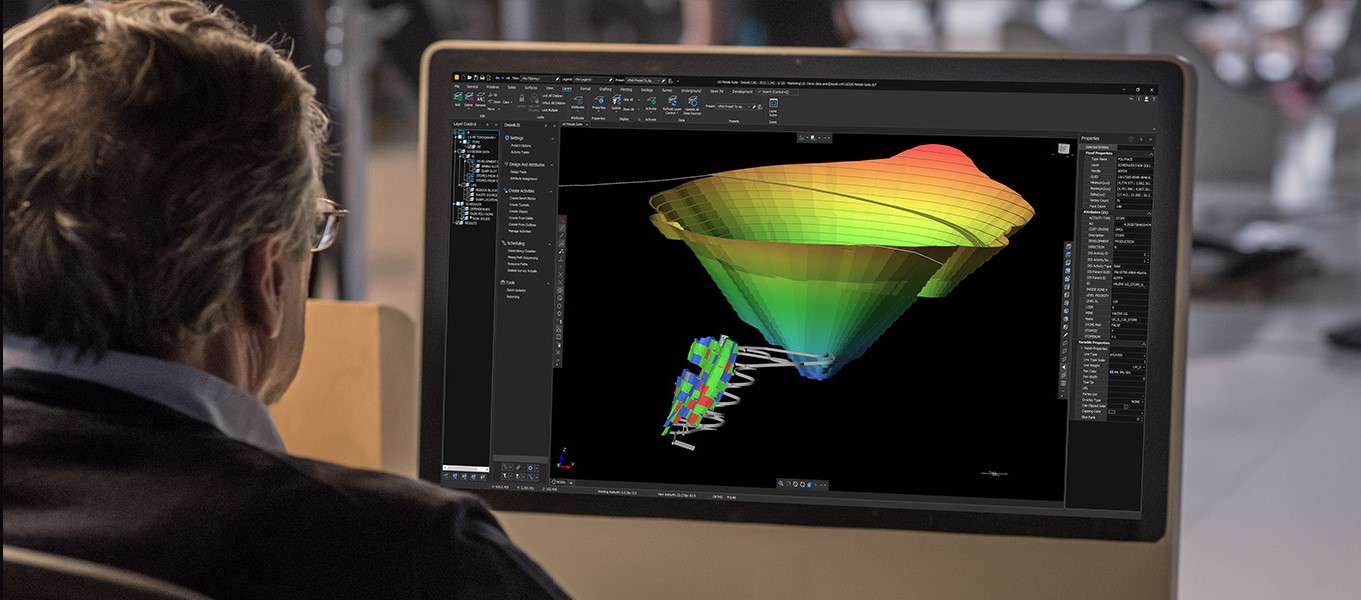The image size is (1361, 600).
Task: Click the view cube in the viewport corner
Action: pos(1061,148)
